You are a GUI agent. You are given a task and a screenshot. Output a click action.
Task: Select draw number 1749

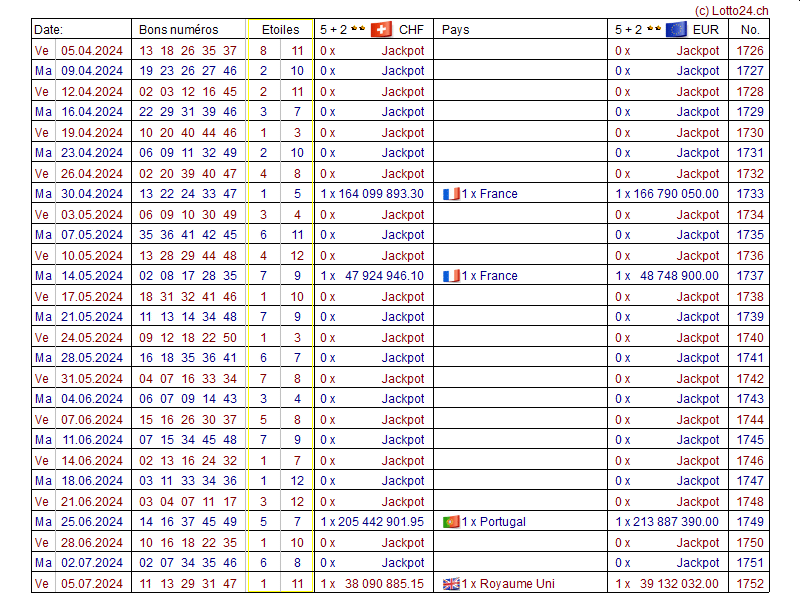pos(750,522)
